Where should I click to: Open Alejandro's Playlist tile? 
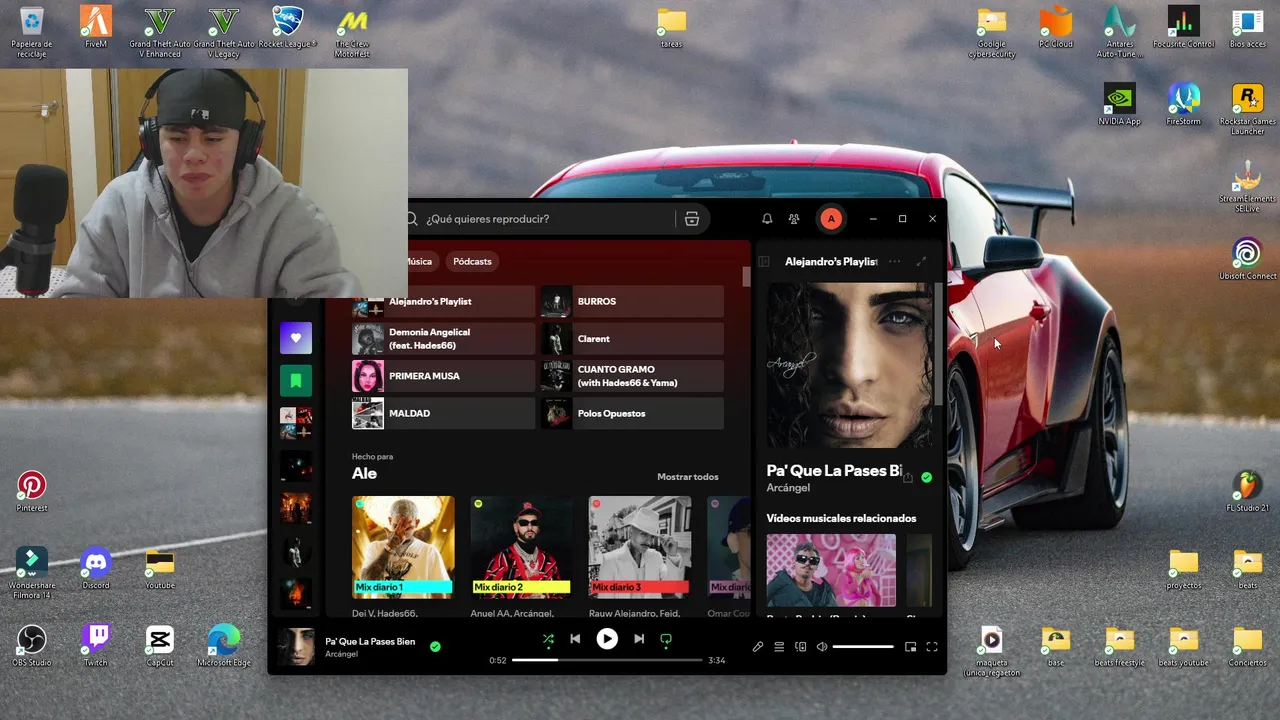443,301
